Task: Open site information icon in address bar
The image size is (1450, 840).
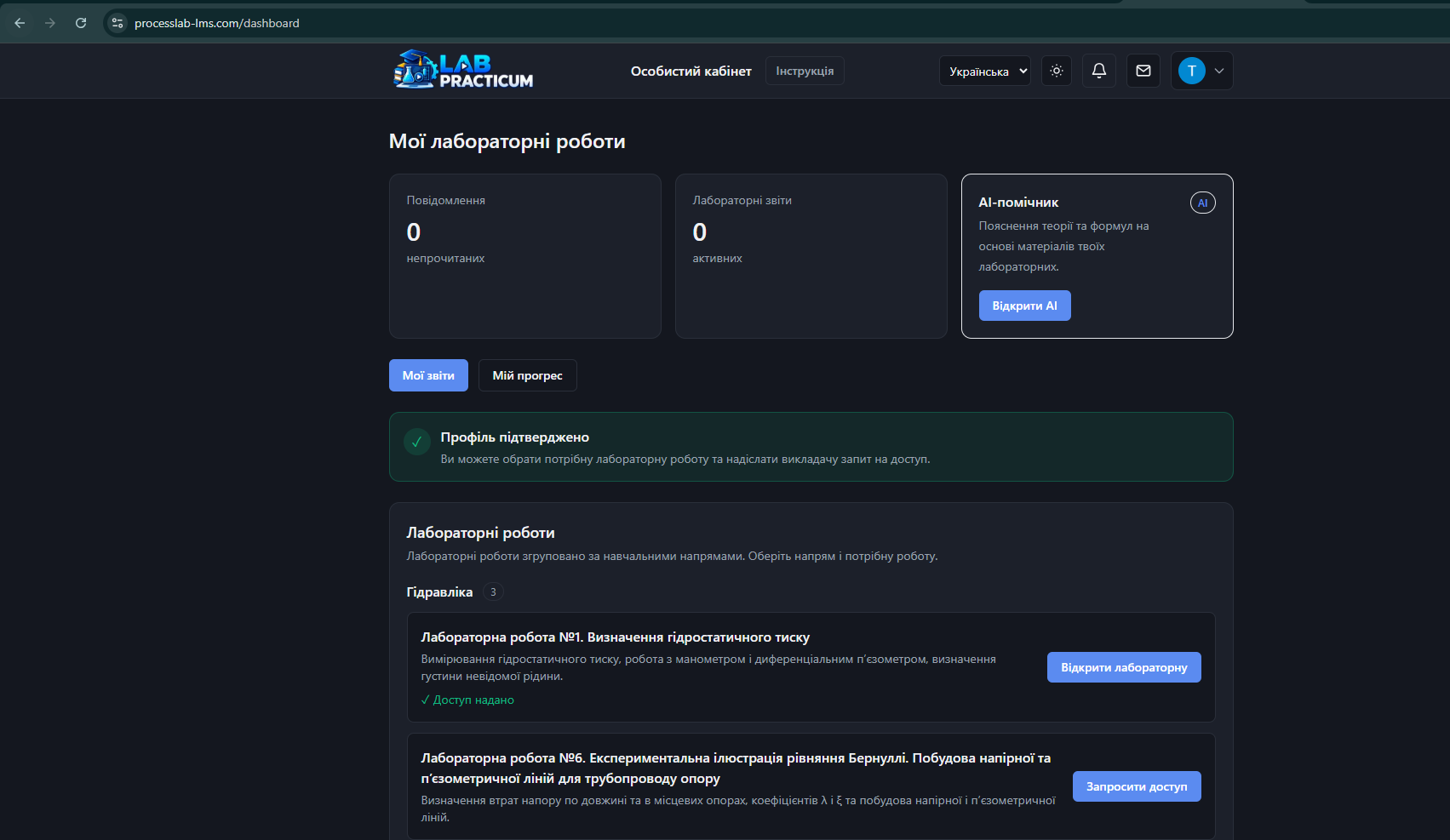Action: pos(117,23)
